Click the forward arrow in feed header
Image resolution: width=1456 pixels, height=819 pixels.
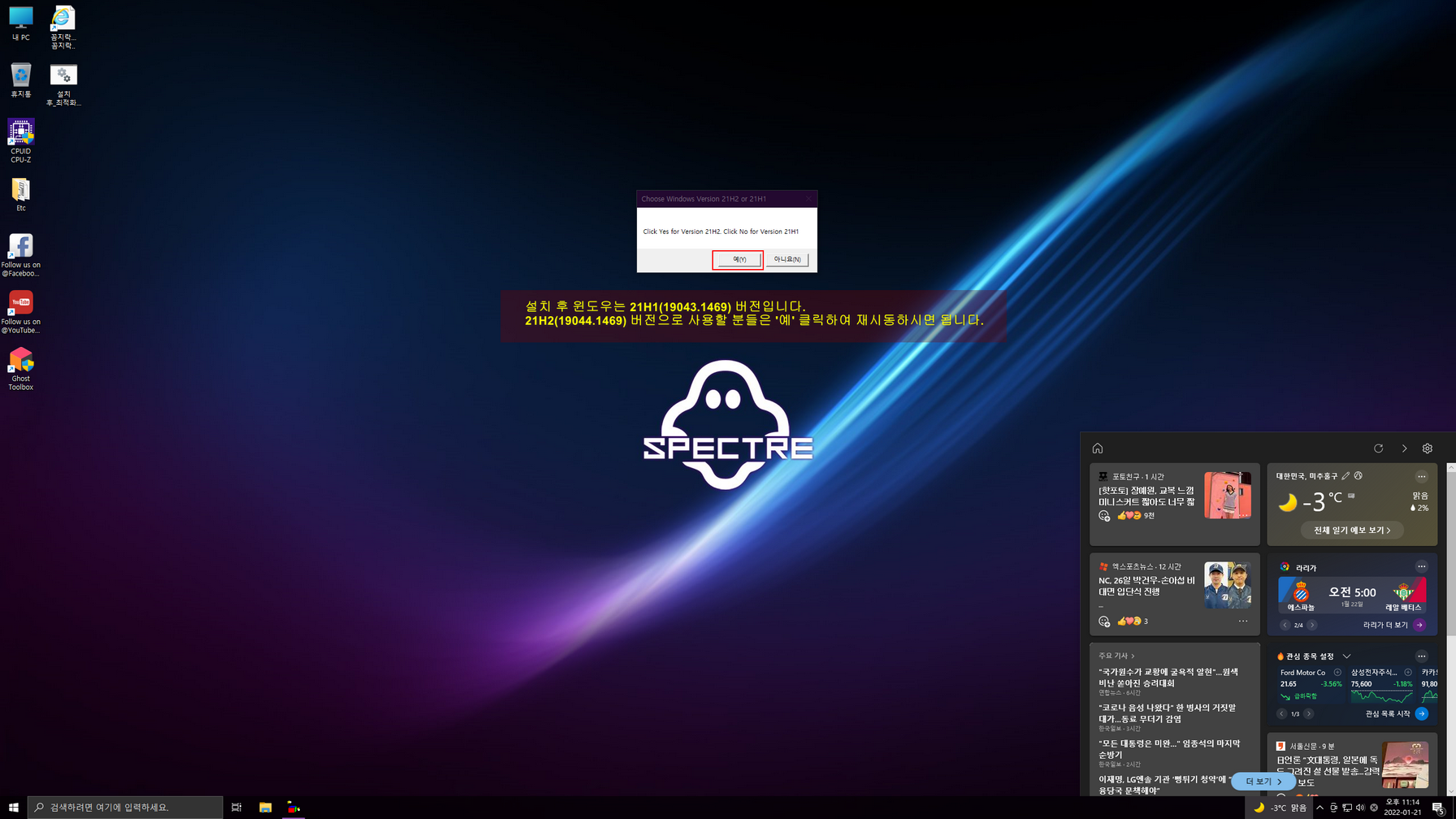click(x=1404, y=448)
